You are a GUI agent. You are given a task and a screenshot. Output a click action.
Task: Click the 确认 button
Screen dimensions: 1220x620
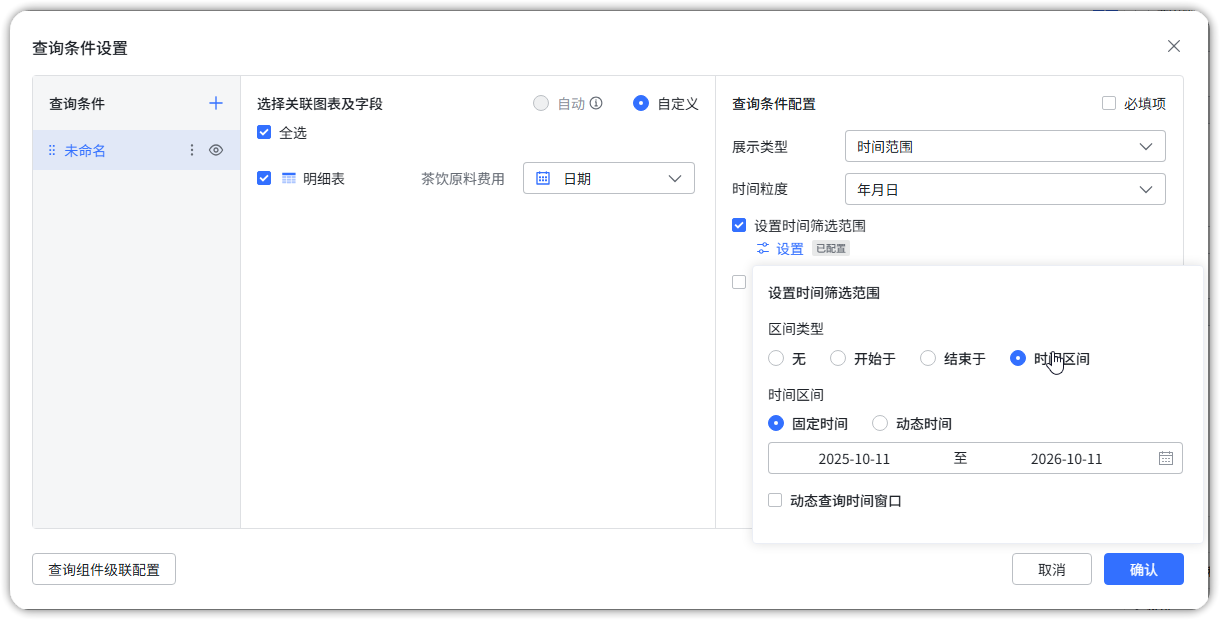1143,569
